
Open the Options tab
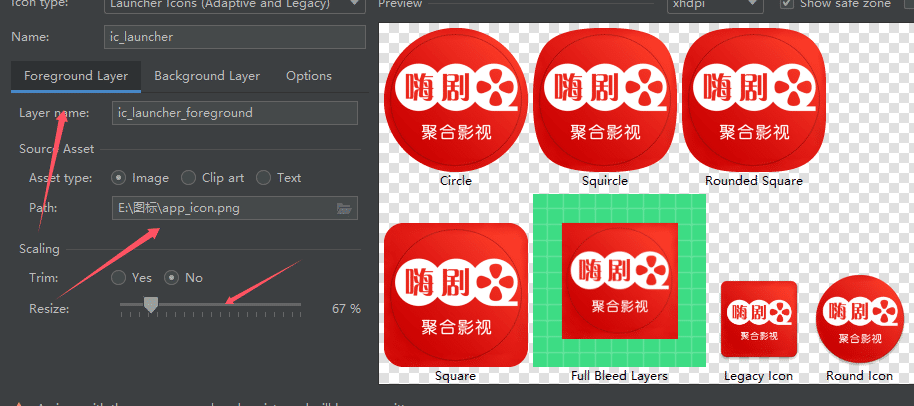(x=308, y=76)
